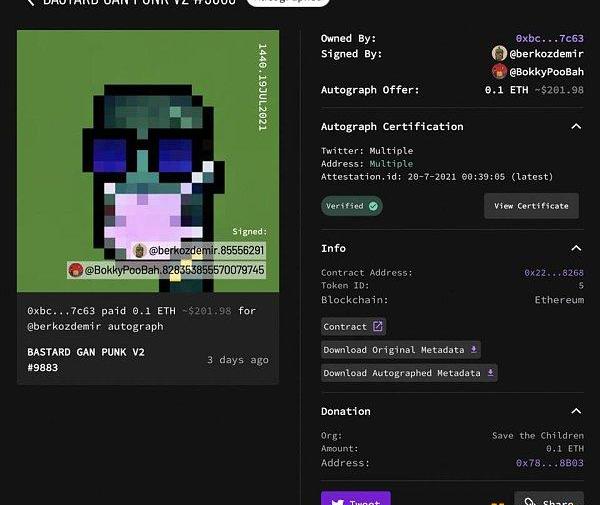
Task: Click the back arrow beside the title
Action: [30, 3]
